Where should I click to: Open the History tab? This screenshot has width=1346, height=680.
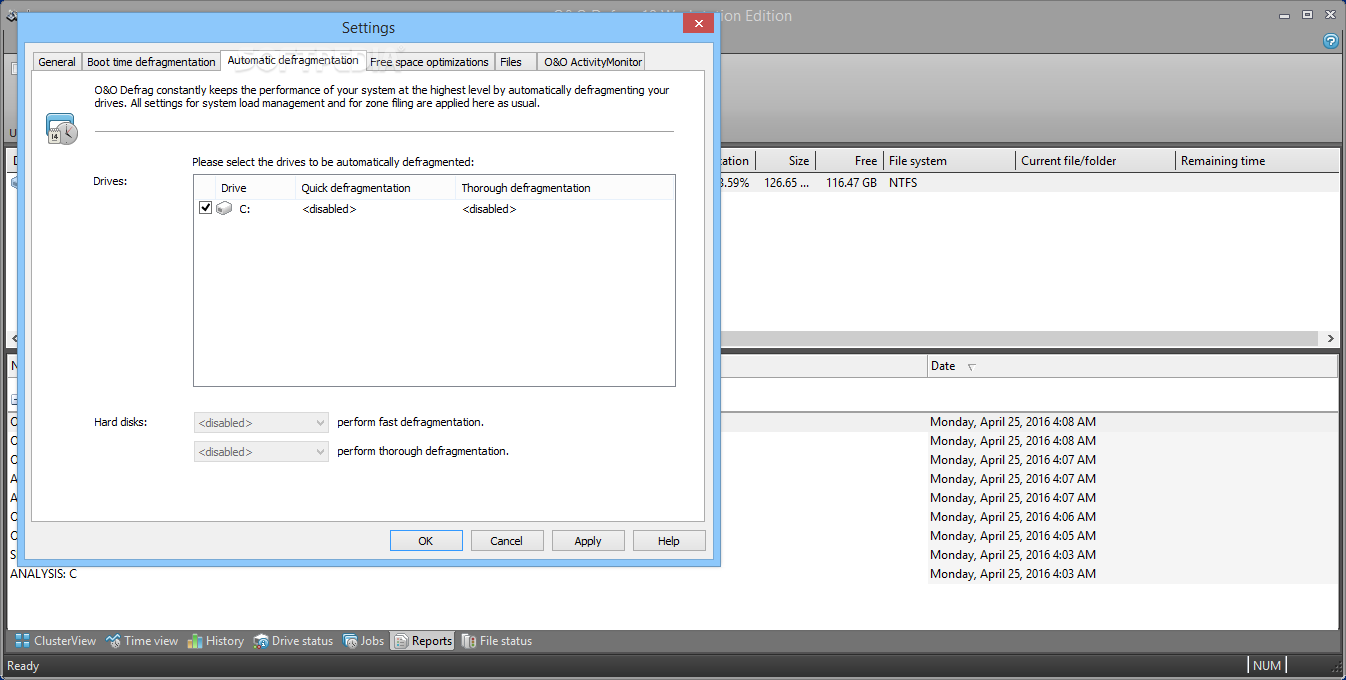[x=216, y=641]
